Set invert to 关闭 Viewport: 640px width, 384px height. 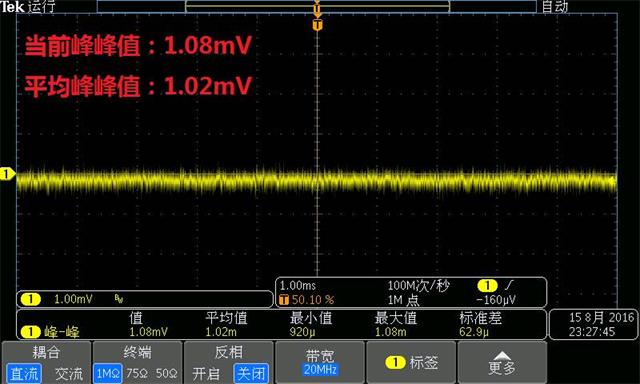click(x=251, y=373)
